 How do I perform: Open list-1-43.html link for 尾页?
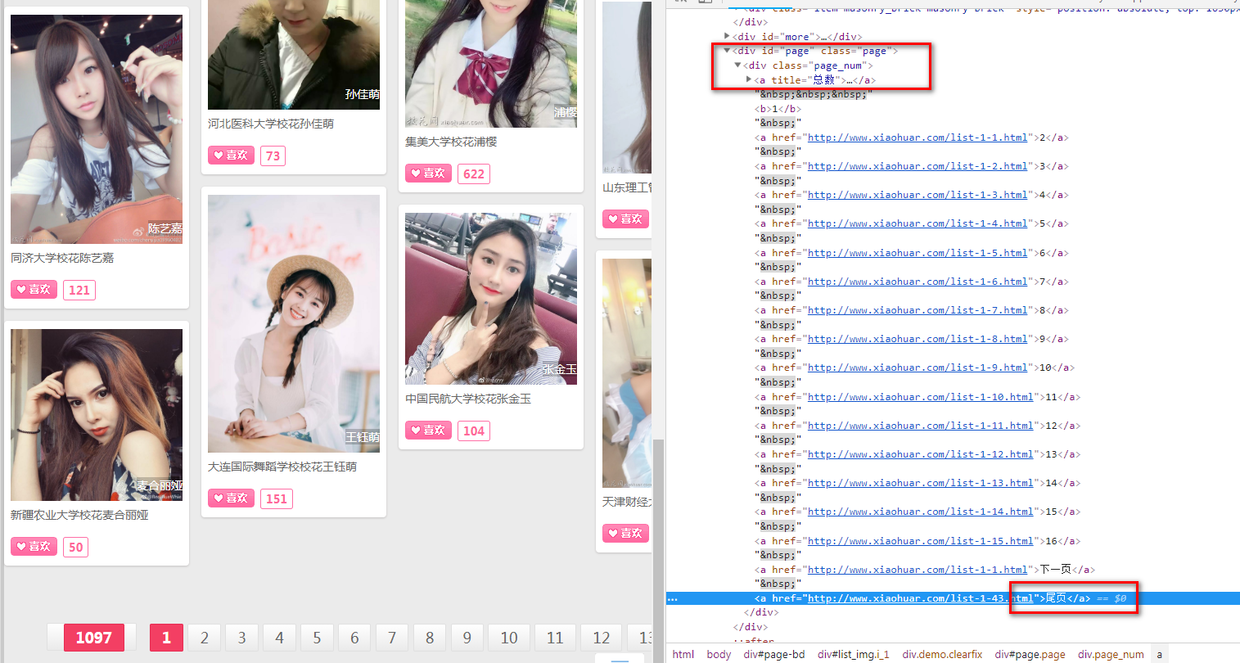click(920, 599)
